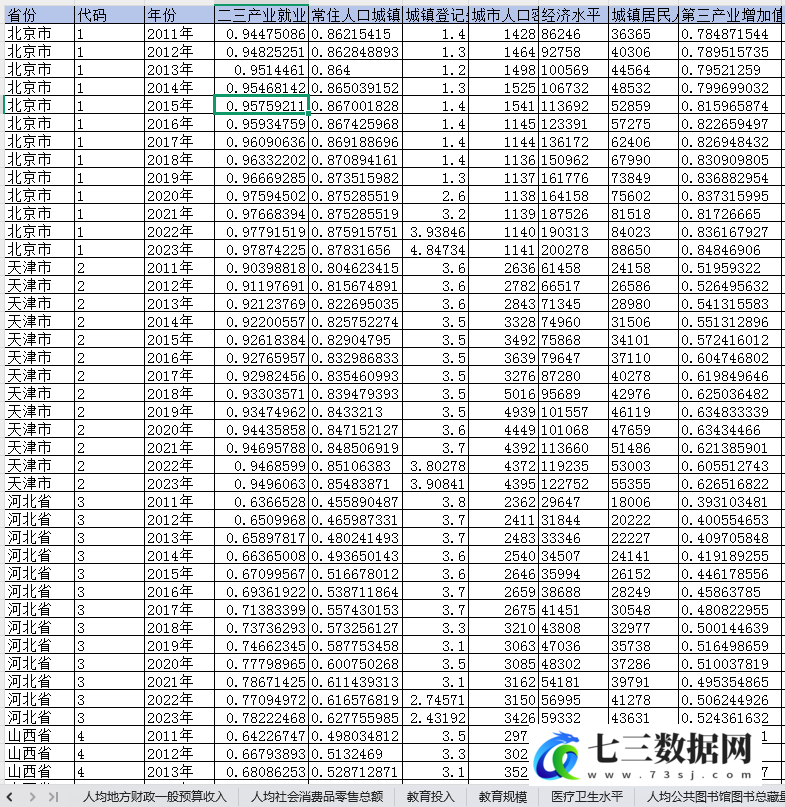This screenshot has width=785, height=807.
Task: Click the cell value 0.45863785
Action: coord(731,592)
